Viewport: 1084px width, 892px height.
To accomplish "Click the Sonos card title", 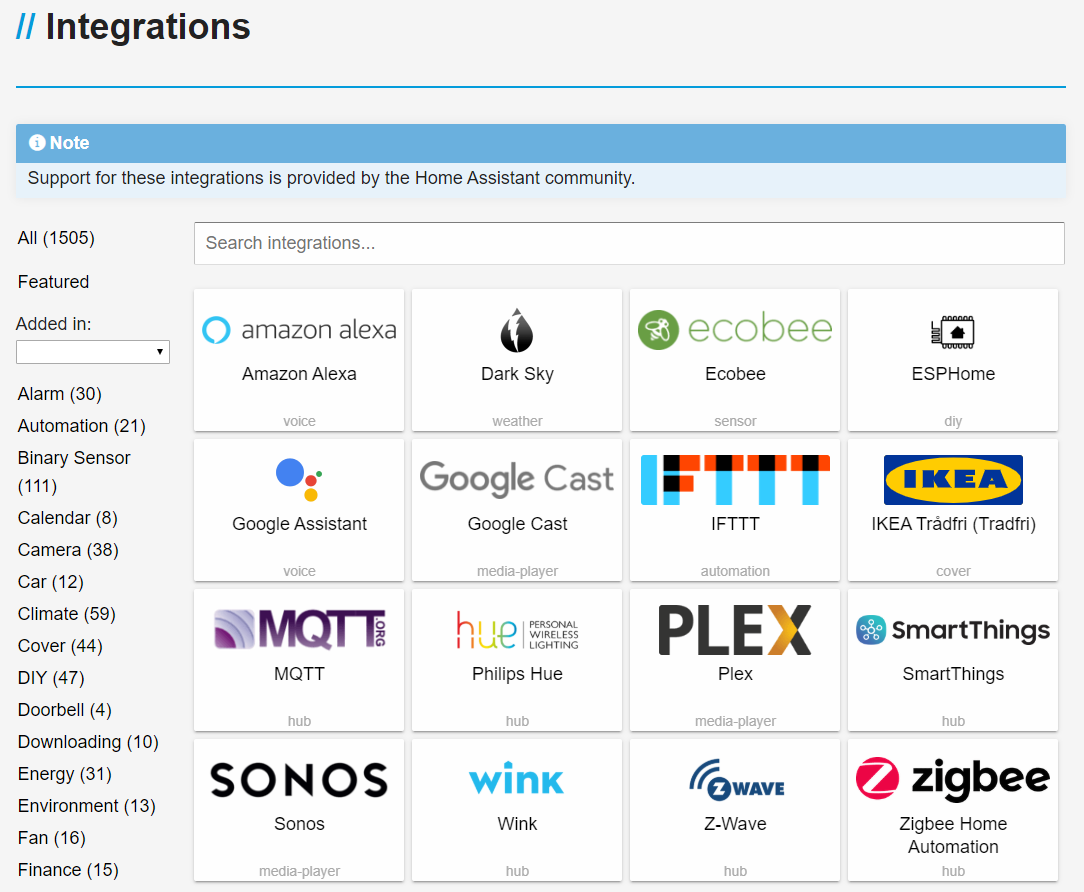I will point(299,824).
